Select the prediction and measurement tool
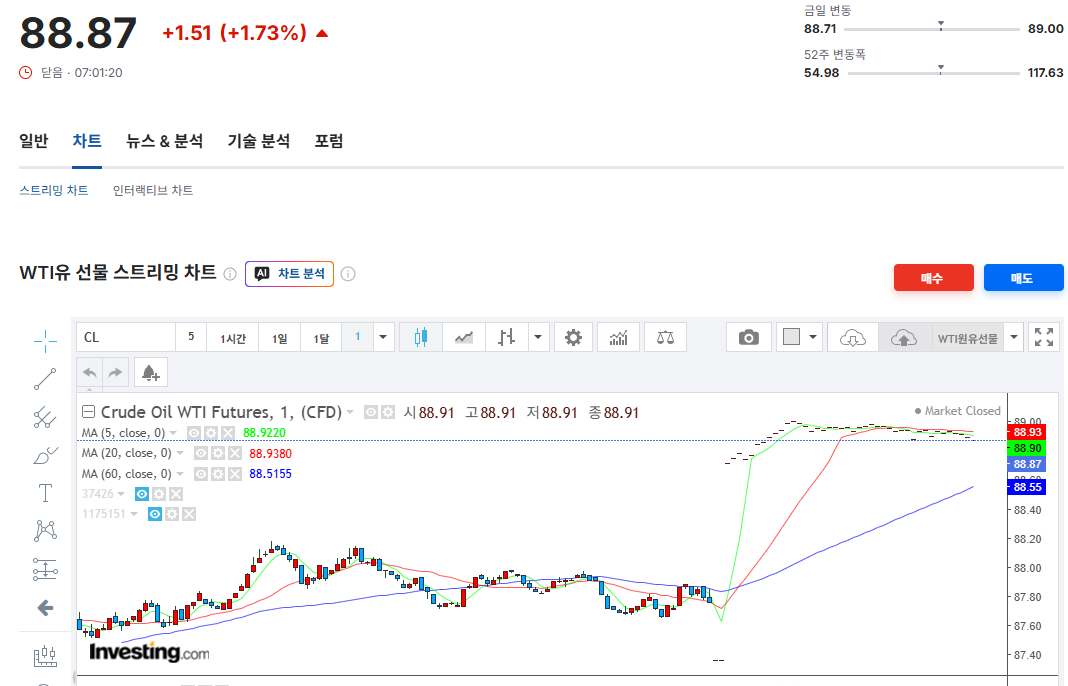Viewport: 1068px width, 686px height. pyautogui.click(x=46, y=569)
